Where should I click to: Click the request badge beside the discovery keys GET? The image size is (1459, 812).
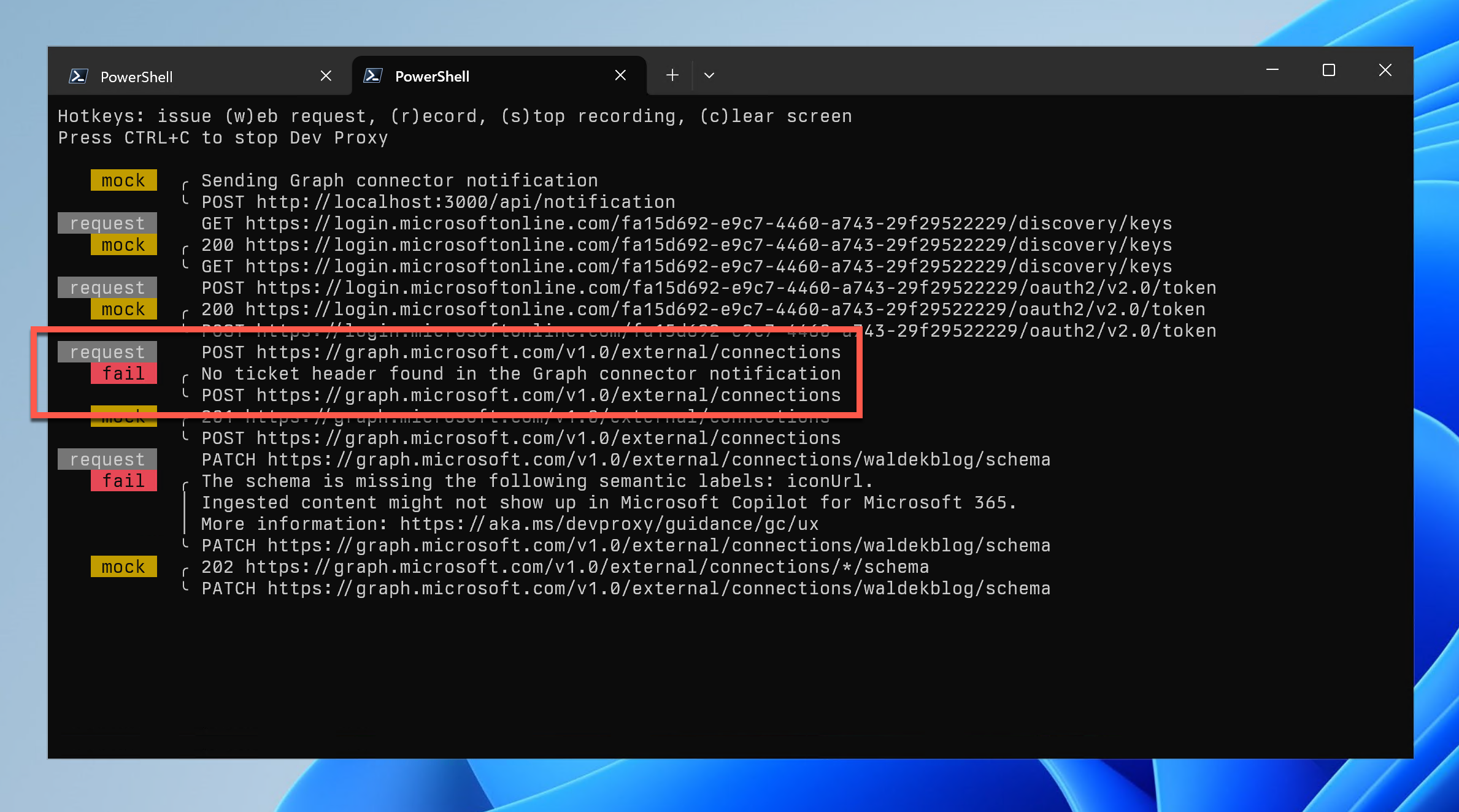pyautogui.click(x=107, y=223)
